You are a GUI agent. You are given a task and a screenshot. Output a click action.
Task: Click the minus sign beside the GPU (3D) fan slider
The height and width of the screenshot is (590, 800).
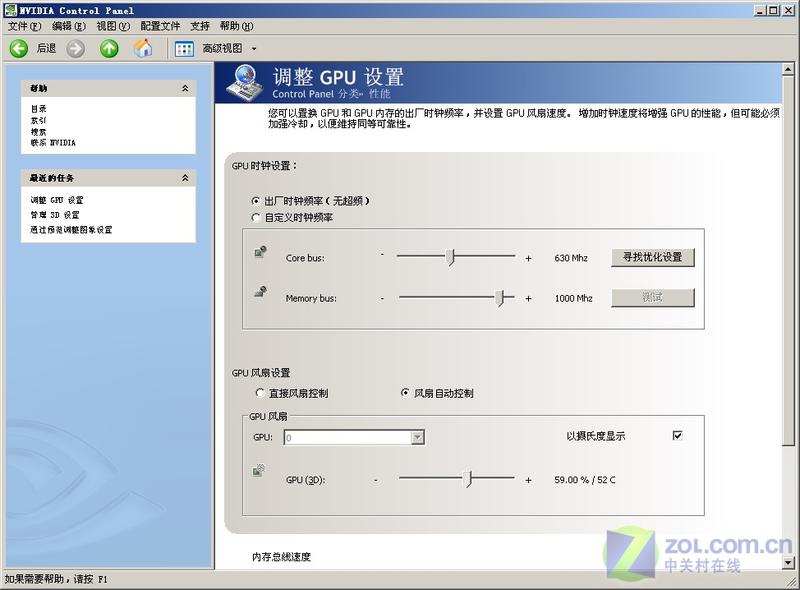point(376,480)
